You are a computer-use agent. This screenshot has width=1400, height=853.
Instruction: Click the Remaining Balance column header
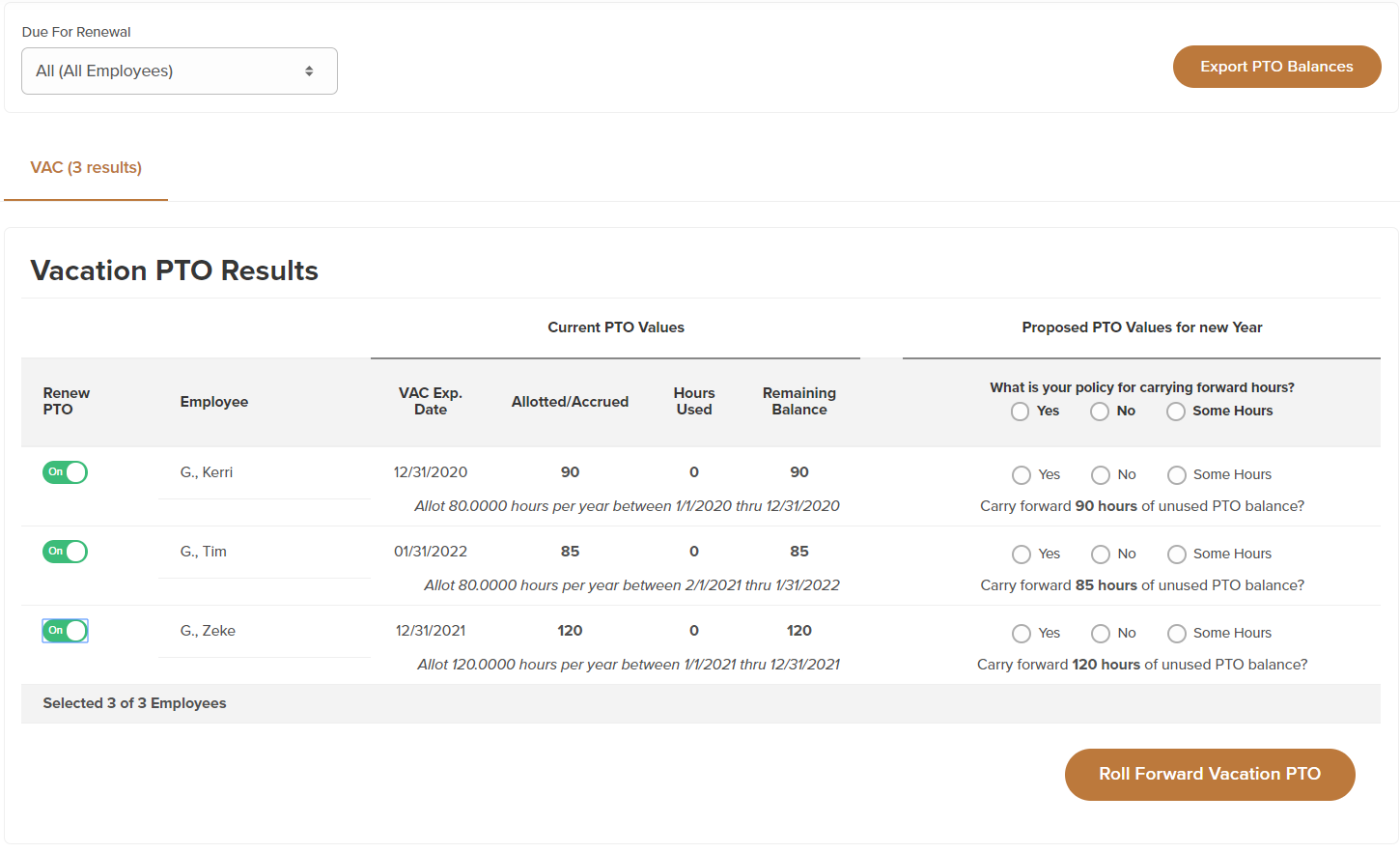[x=799, y=402]
